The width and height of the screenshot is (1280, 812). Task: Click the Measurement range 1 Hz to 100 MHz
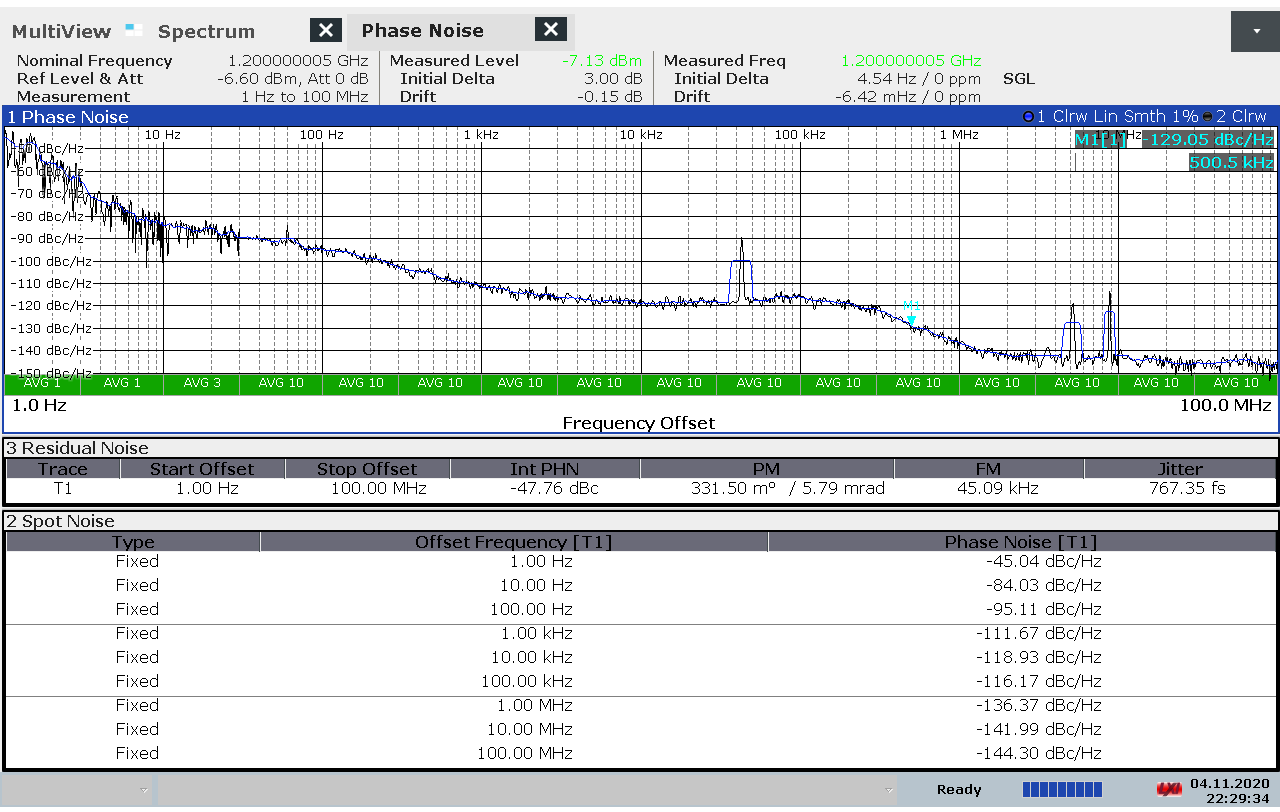(x=305, y=96)
